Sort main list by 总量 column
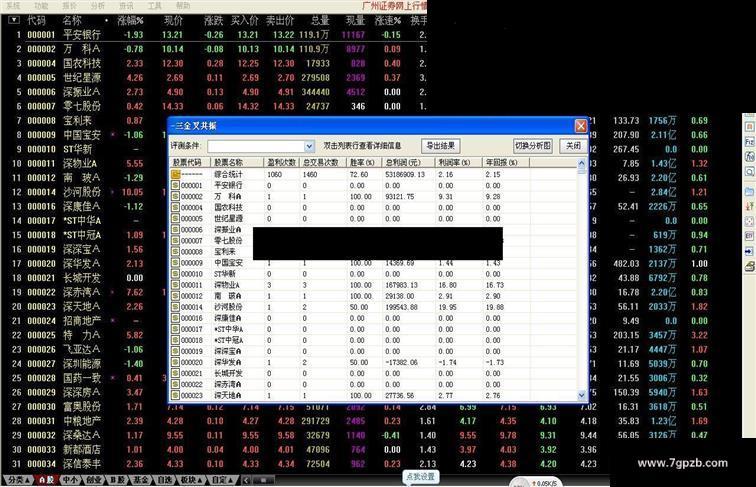 coord(320,20)
